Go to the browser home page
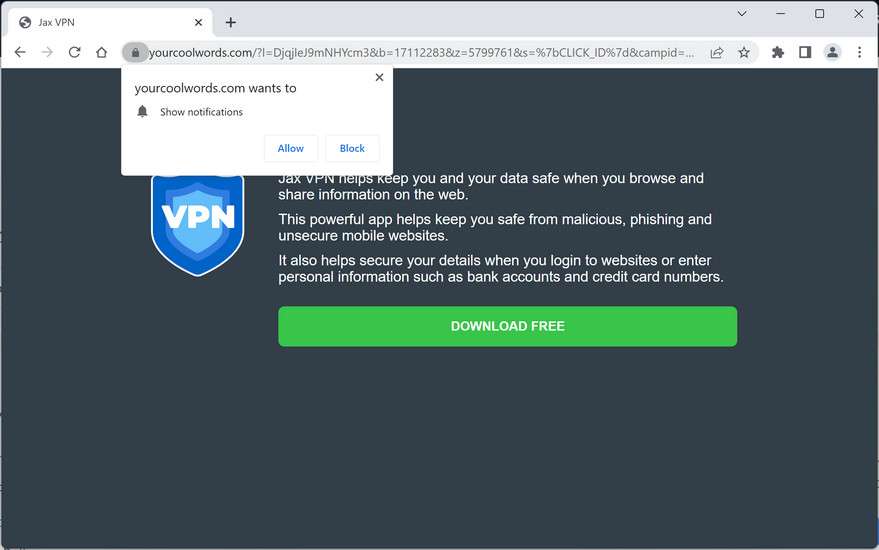The width and height of the screenshot is (879, 550). [x=101, y=53]
